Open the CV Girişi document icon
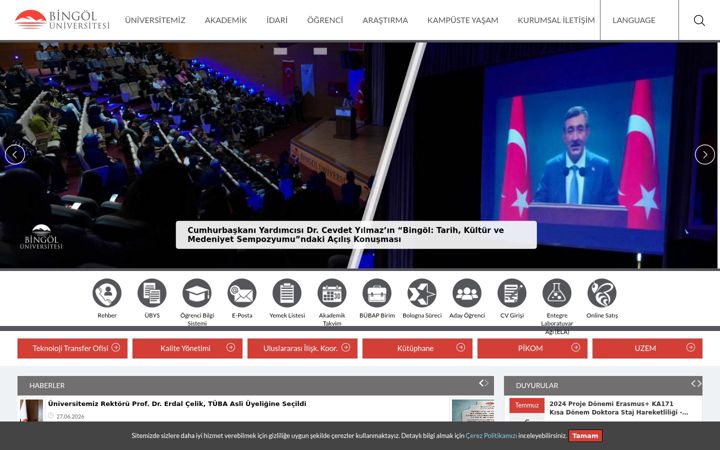 tap(512, 293)
